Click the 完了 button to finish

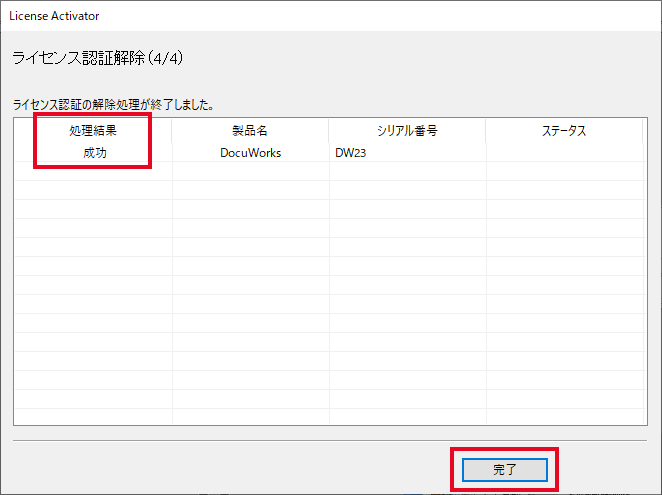[505, 470]
